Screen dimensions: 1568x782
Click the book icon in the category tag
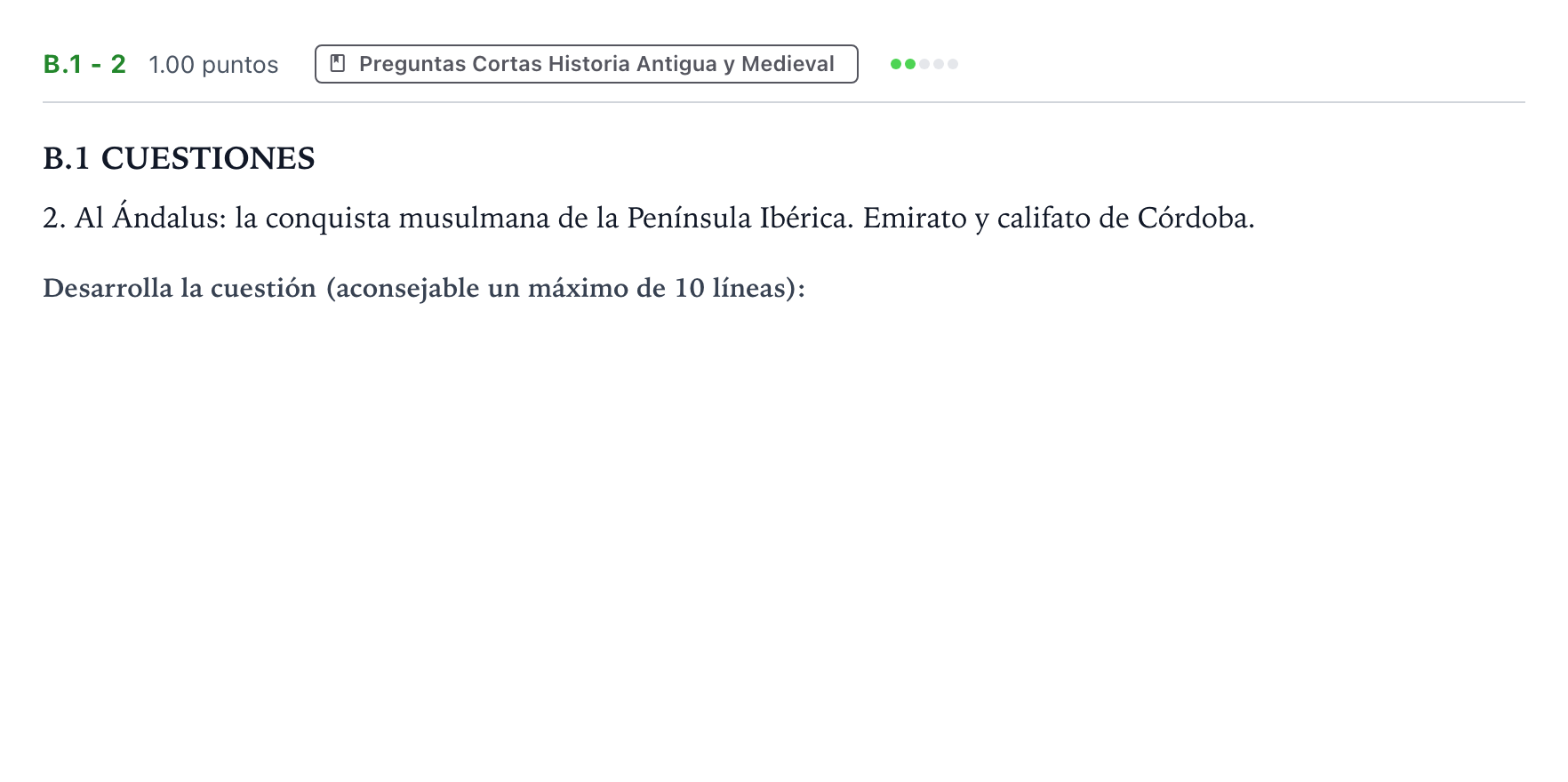(x=338, y=64)
